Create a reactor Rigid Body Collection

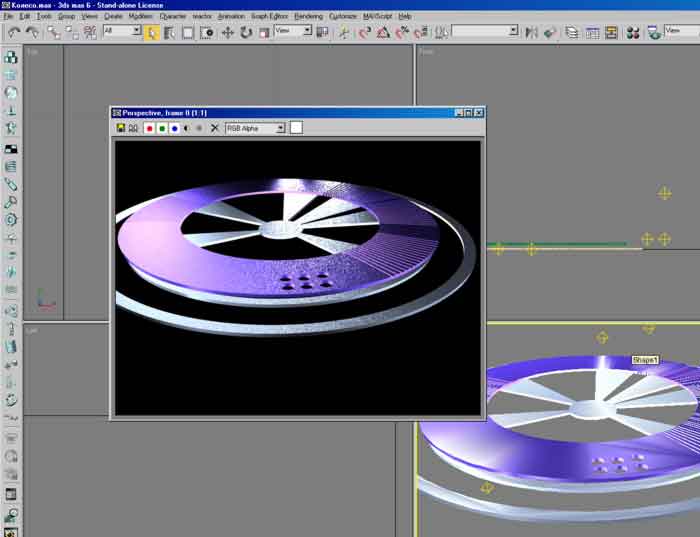pyautogui.click(x=11, y=58)
